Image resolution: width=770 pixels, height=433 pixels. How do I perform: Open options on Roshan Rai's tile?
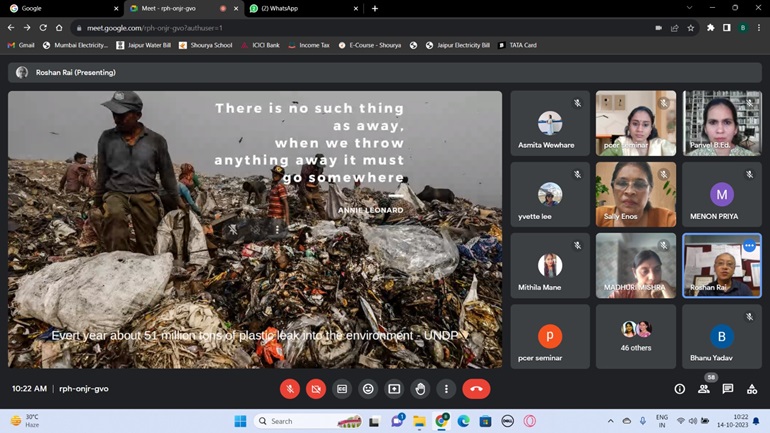point(749,245)
